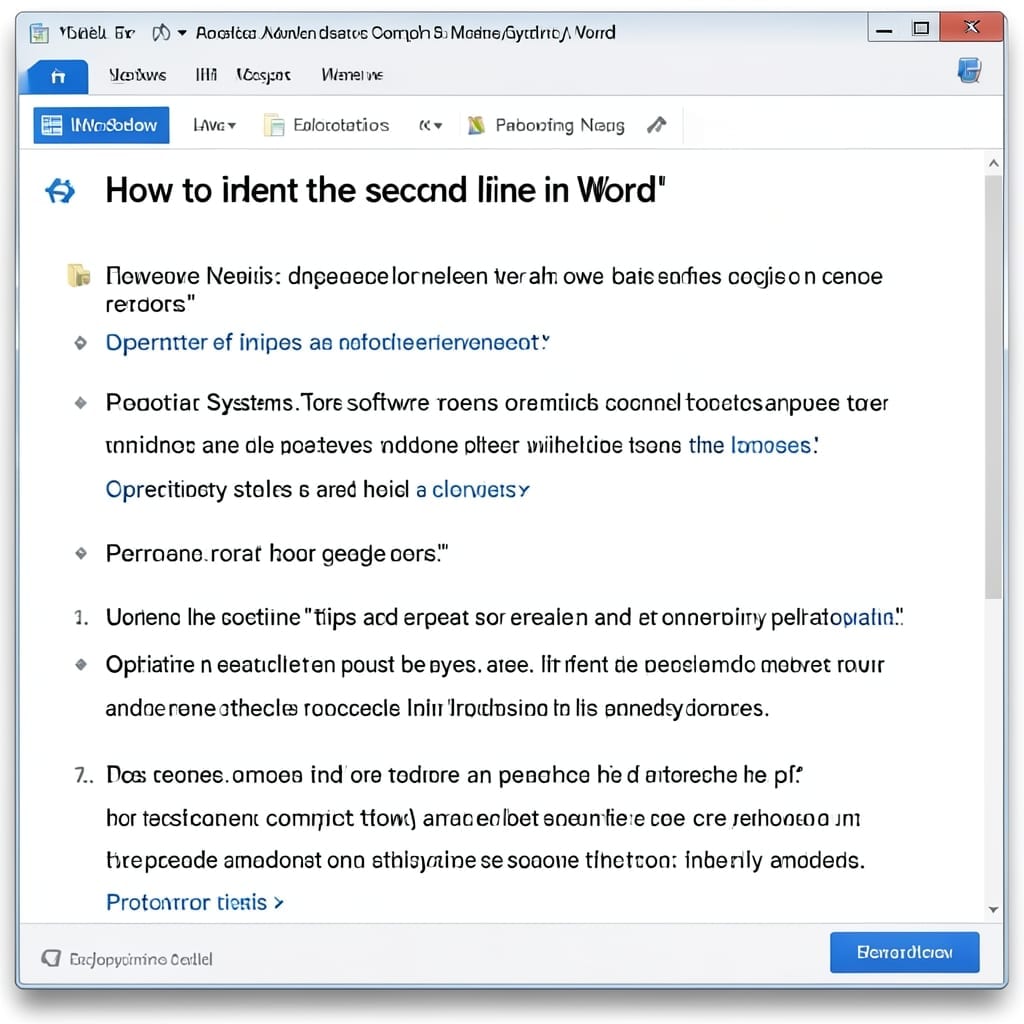Image resolution: width=1024 pixels, height=1024 pixels.
Task: Click the blue INVosbdow toolbar button
Action: pos(101,125)
